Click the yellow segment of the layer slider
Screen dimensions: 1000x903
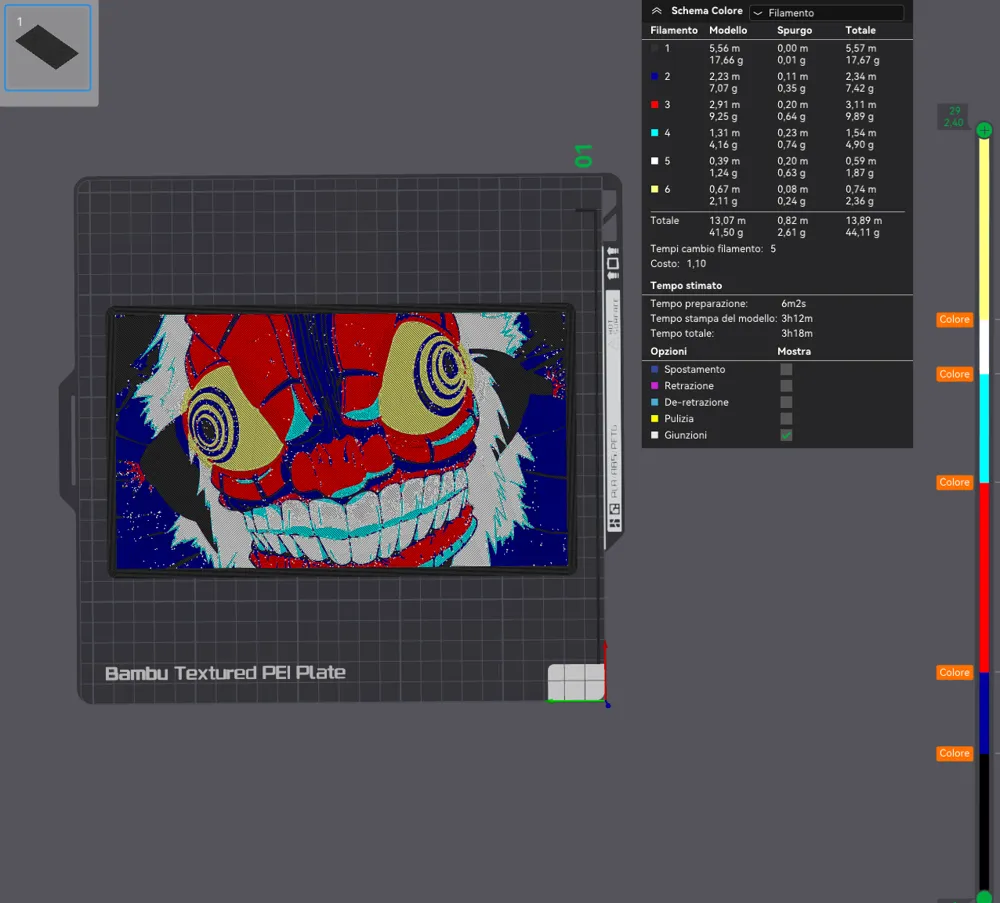click(x=984, y=228)
